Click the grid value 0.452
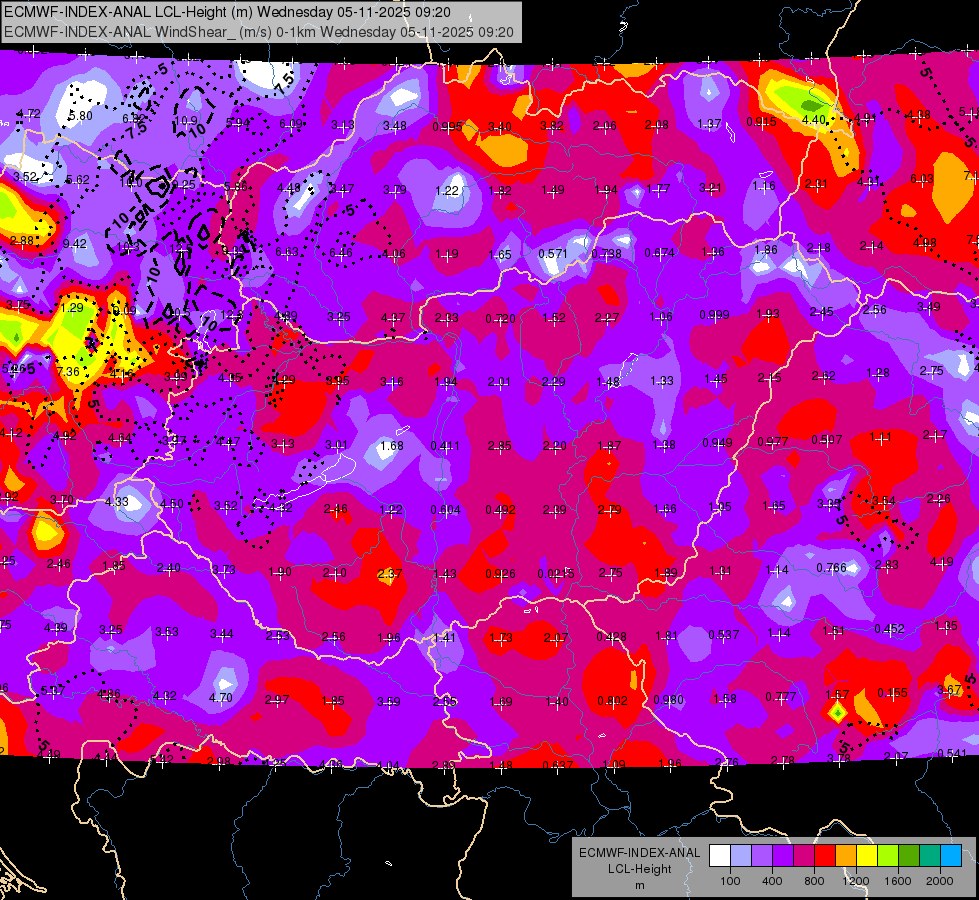This screenshot has width=979, height=900. coord(889,628)
